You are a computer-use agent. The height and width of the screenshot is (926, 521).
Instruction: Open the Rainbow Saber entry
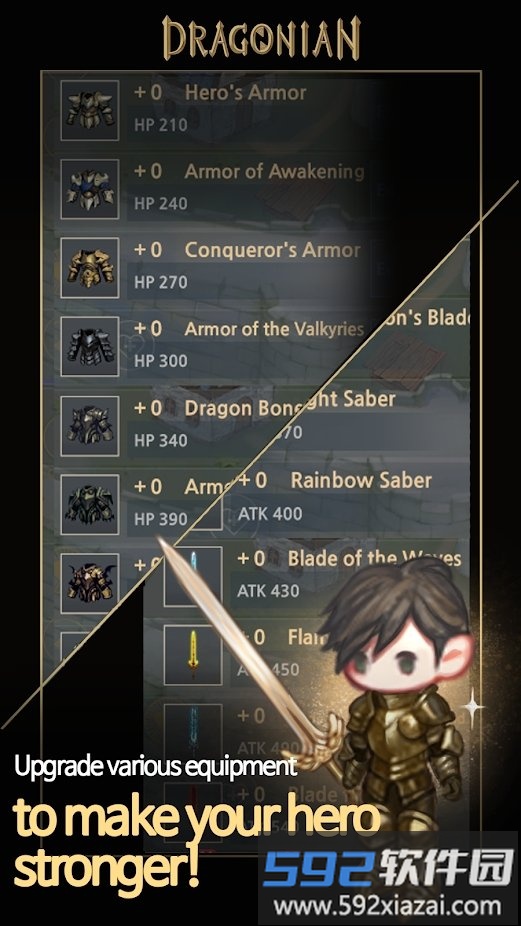(x=351, y=497)
